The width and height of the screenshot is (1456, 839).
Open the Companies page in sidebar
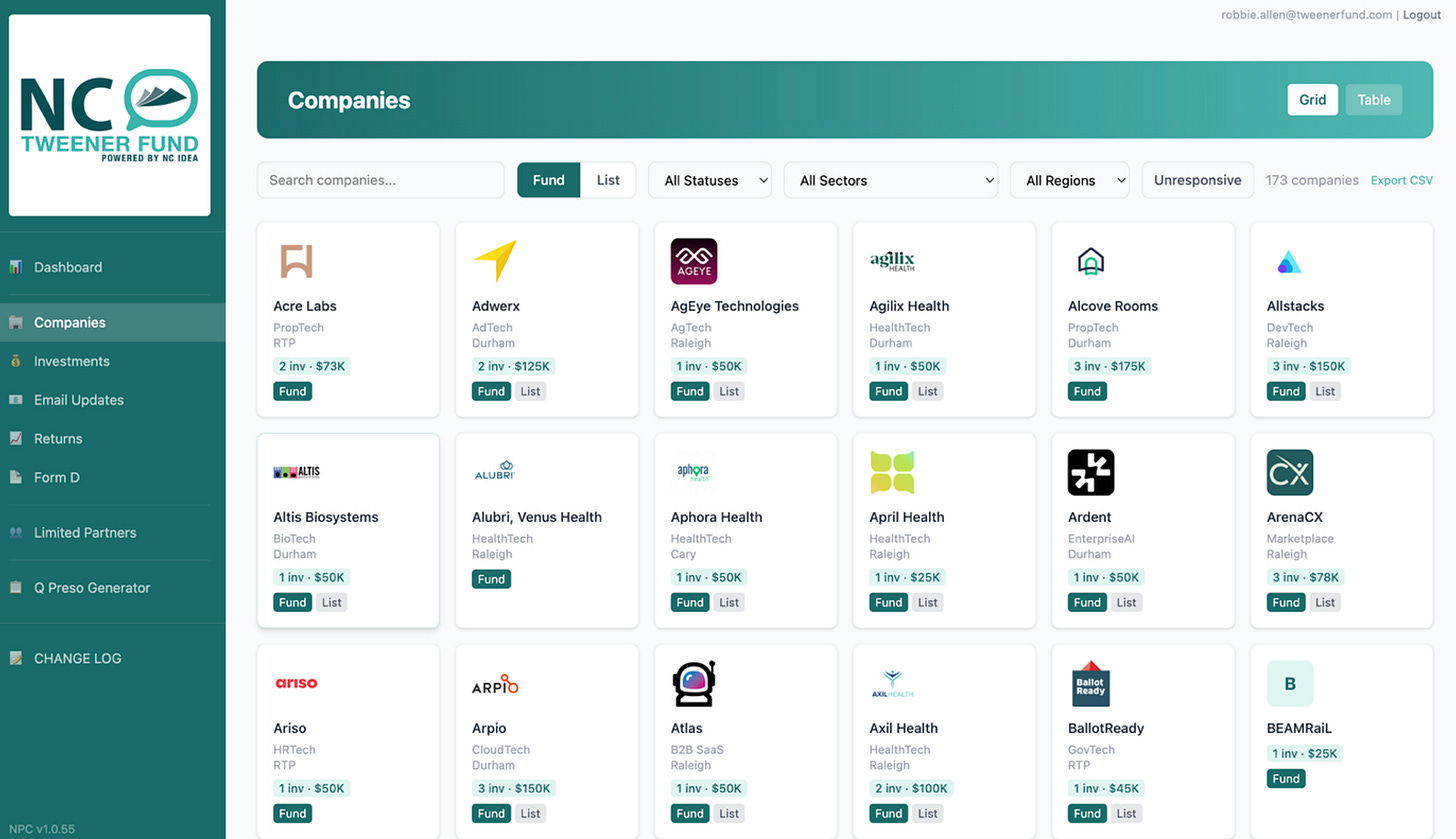[113, 322]
